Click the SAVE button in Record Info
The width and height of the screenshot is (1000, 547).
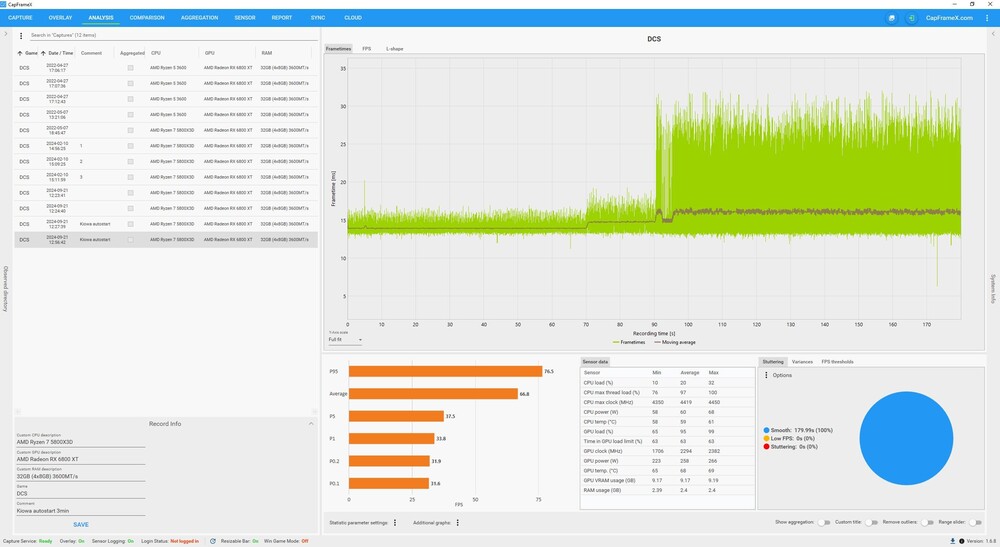[x=81, y=525]
